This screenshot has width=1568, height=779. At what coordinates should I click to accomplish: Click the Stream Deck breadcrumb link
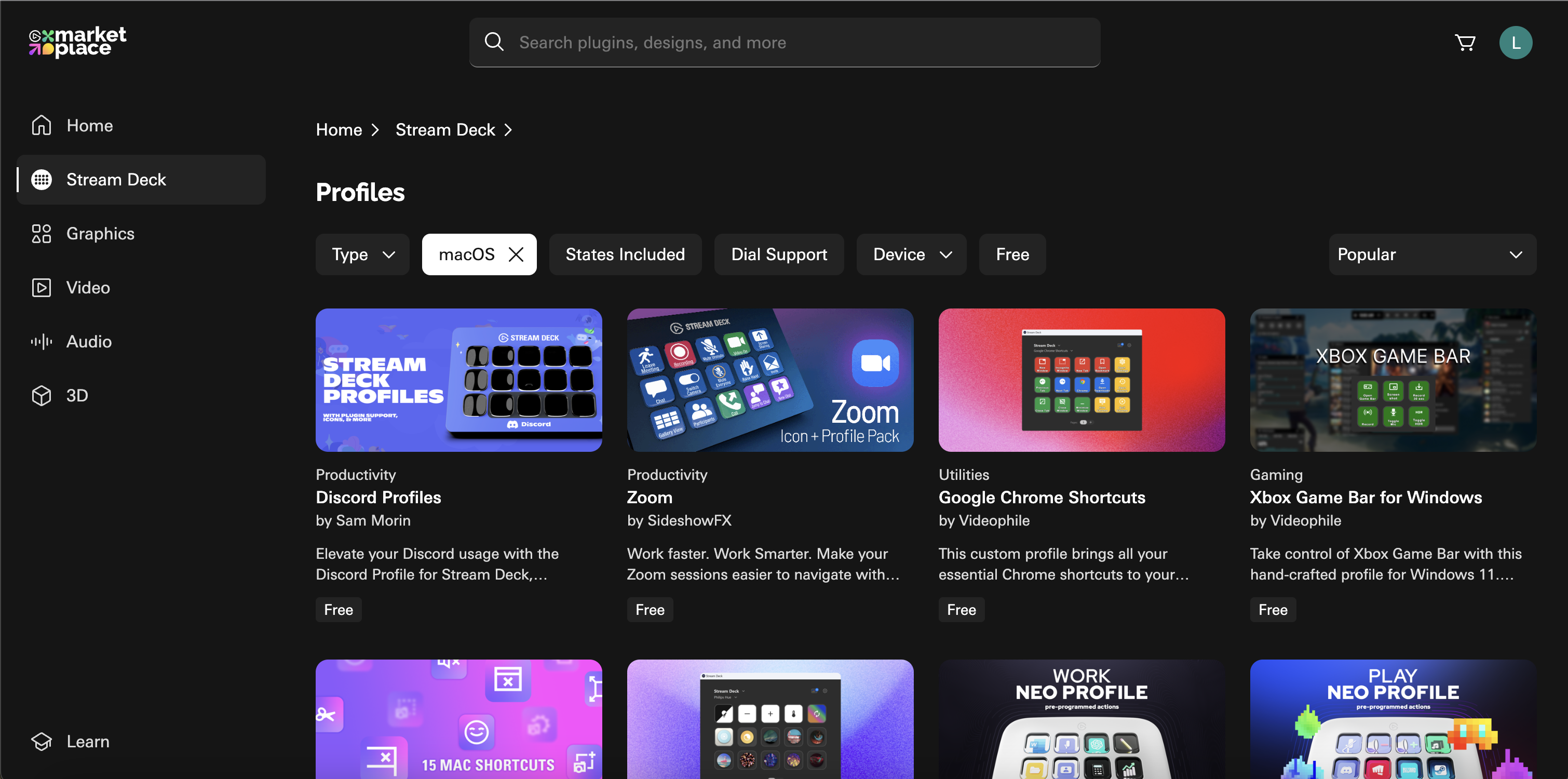coord(445,130)
